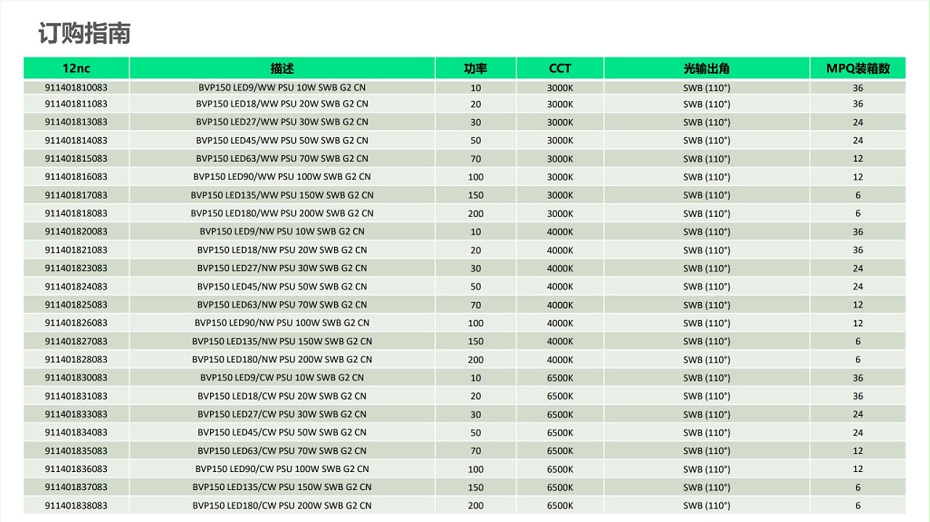Select description BVP150 LED9/CW PSU 10W SWB G2 CN
This screenshot has height=522, width=930.
(x=282, y=378)
